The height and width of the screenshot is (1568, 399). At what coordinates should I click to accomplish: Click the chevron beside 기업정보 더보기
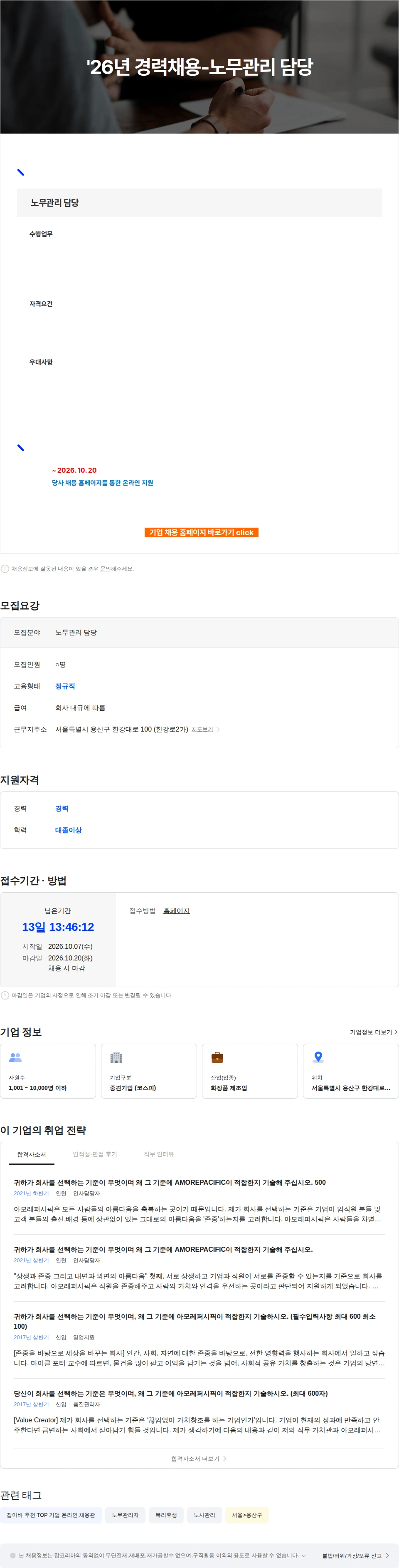coord(396,1032)
